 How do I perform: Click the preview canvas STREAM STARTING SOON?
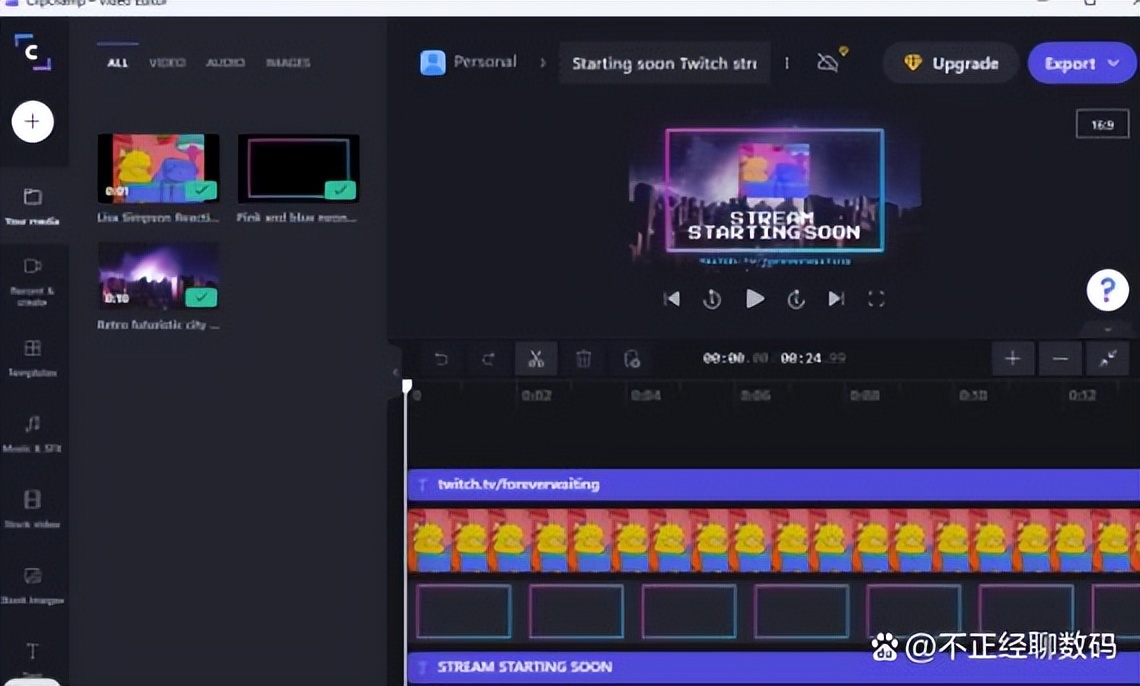774,225
